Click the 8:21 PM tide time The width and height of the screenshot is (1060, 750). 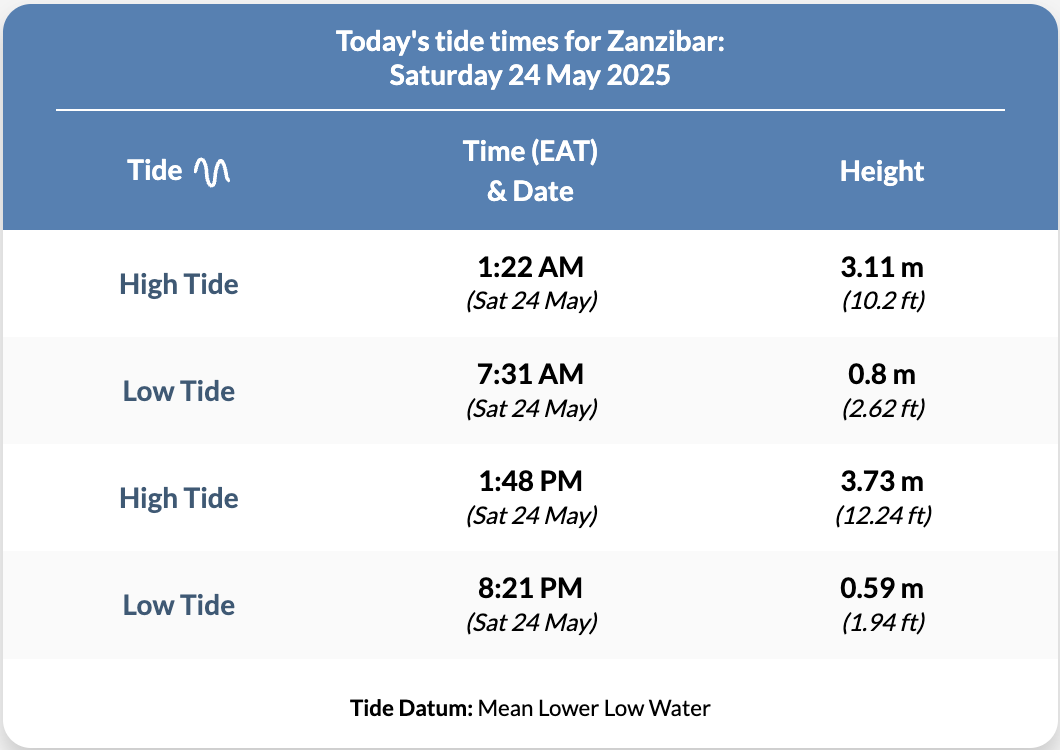[530, 589]
